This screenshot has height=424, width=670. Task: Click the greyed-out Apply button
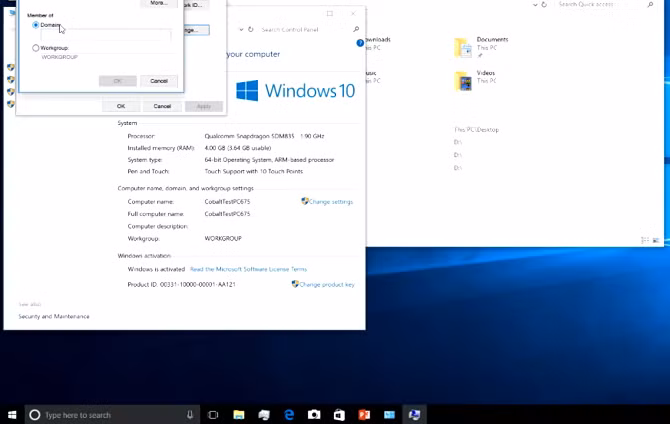(x=204, y=106)
